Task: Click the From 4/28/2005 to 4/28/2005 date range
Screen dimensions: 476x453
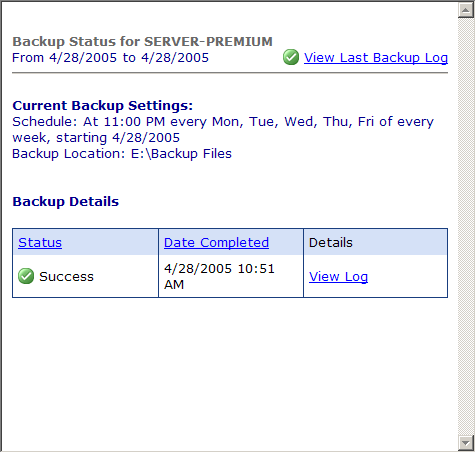Action: [110, 58]
